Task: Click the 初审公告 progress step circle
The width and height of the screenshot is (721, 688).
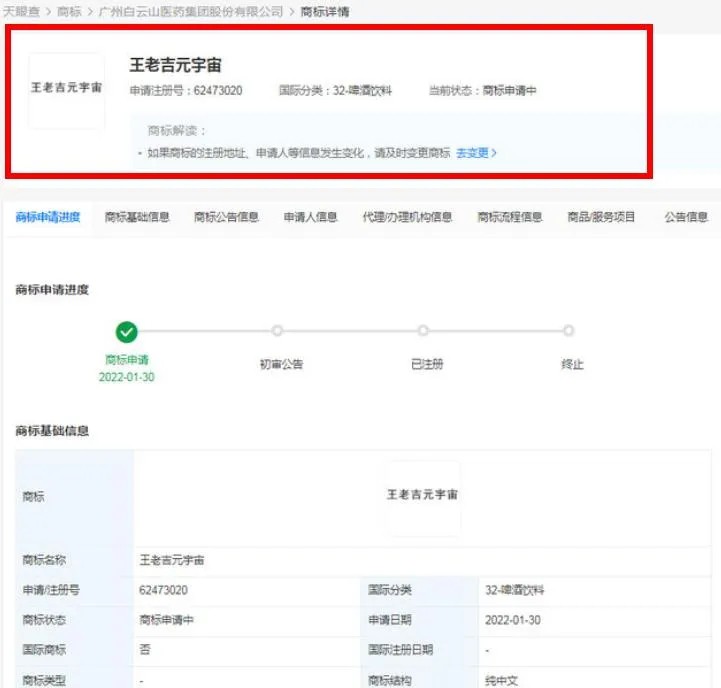Action: (x=278, y=331)
